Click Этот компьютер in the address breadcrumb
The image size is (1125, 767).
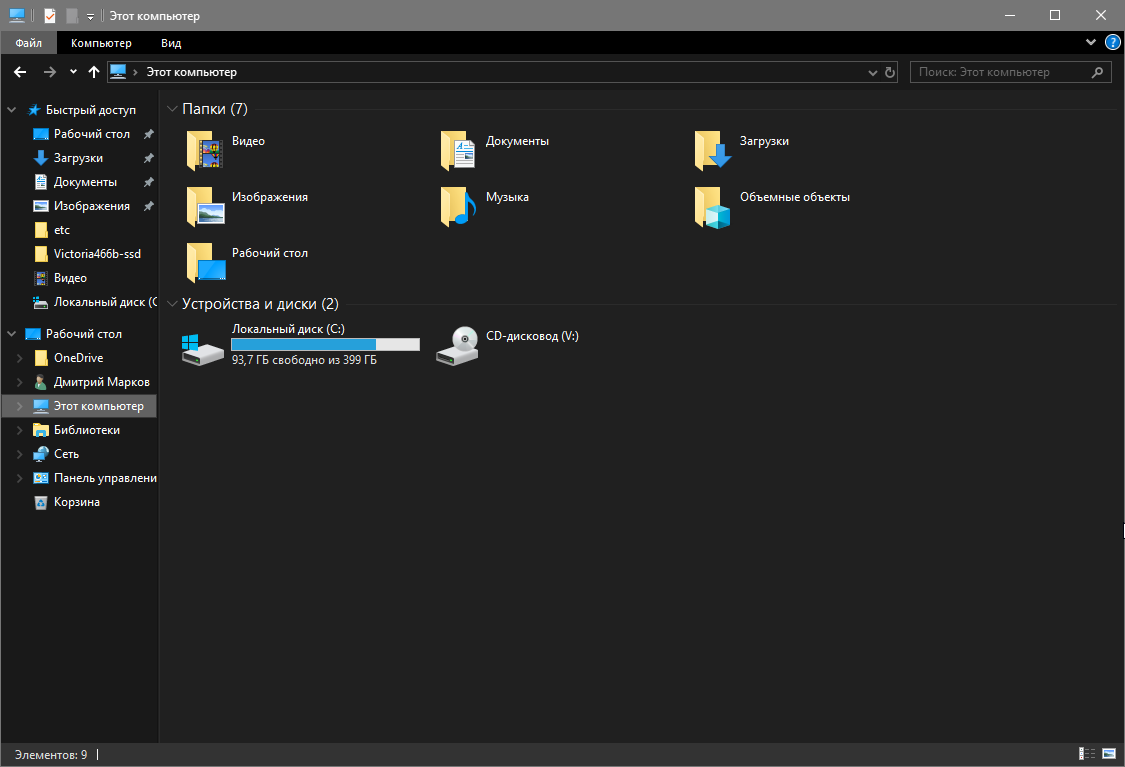tap(192, 72)
